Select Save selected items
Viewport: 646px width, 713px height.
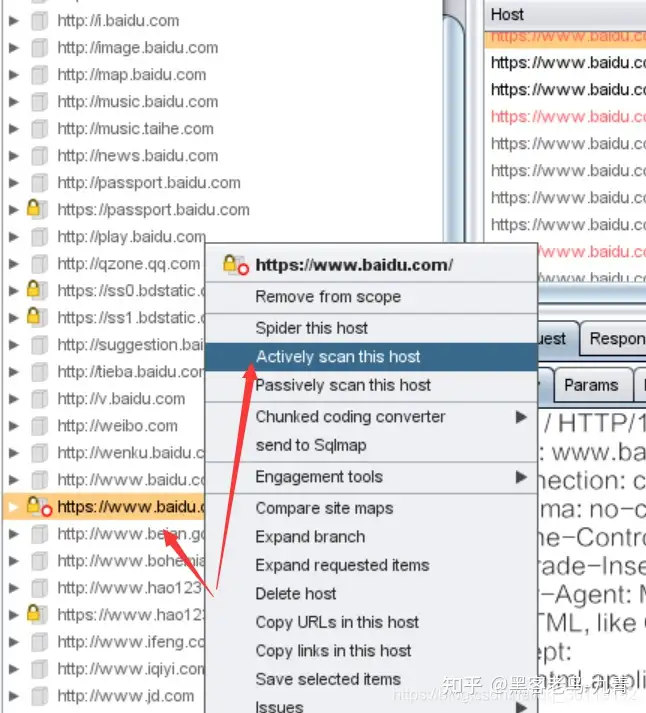[x=371, y=679]
